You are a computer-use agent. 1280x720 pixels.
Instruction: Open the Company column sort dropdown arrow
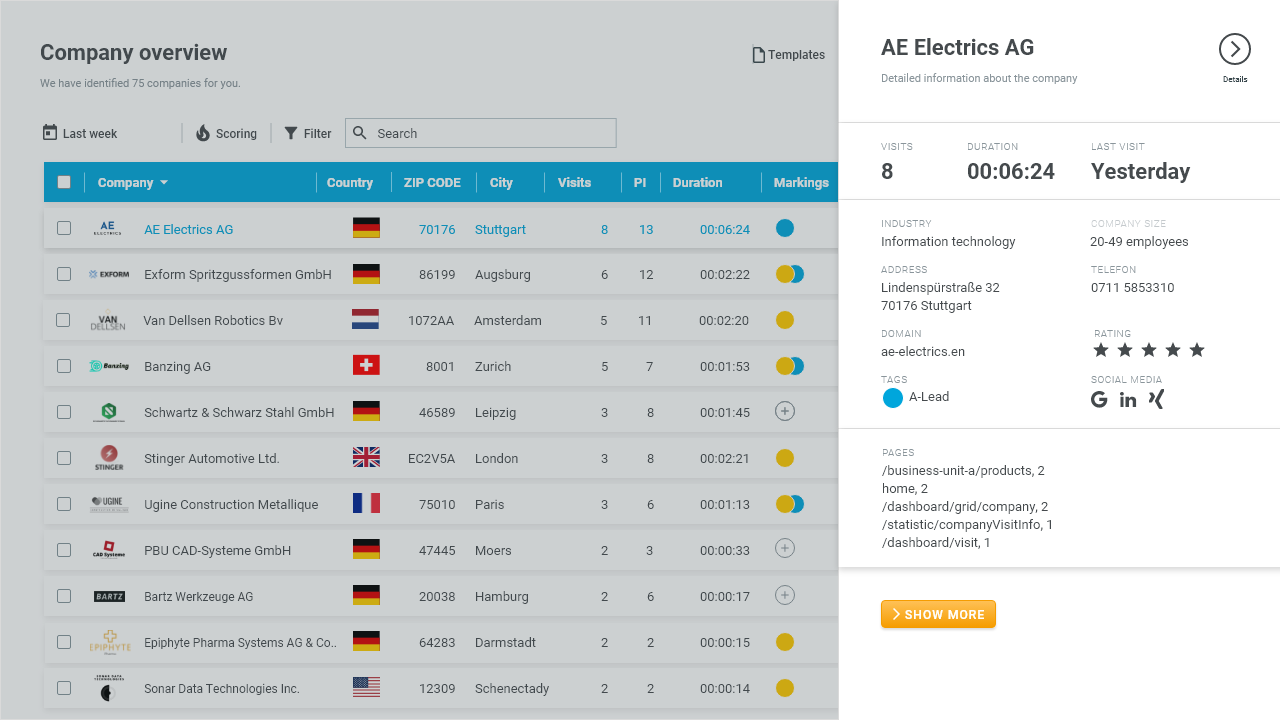[x=164, y=183]
